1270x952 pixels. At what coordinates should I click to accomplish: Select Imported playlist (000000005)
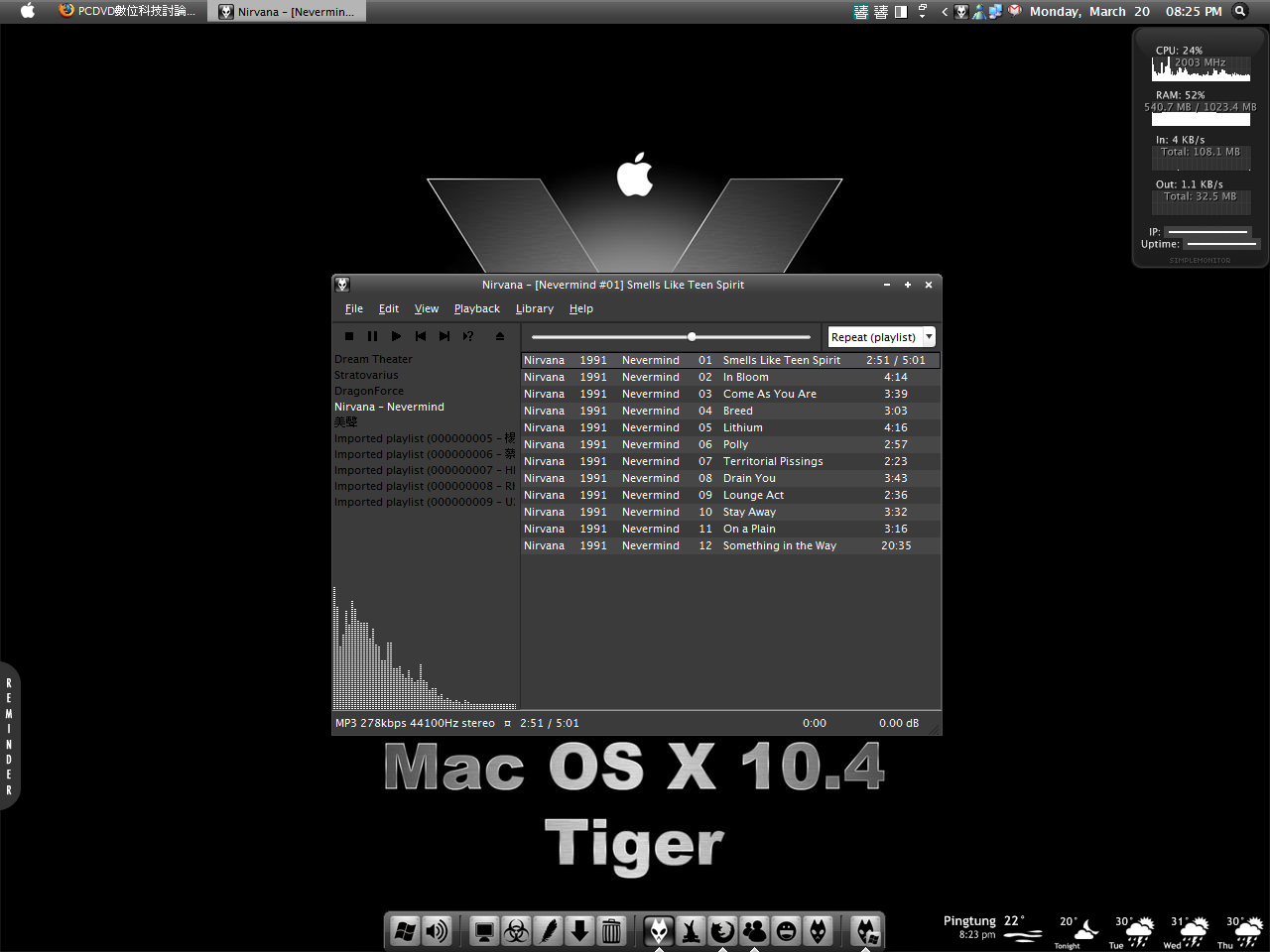tap(425, 438)
